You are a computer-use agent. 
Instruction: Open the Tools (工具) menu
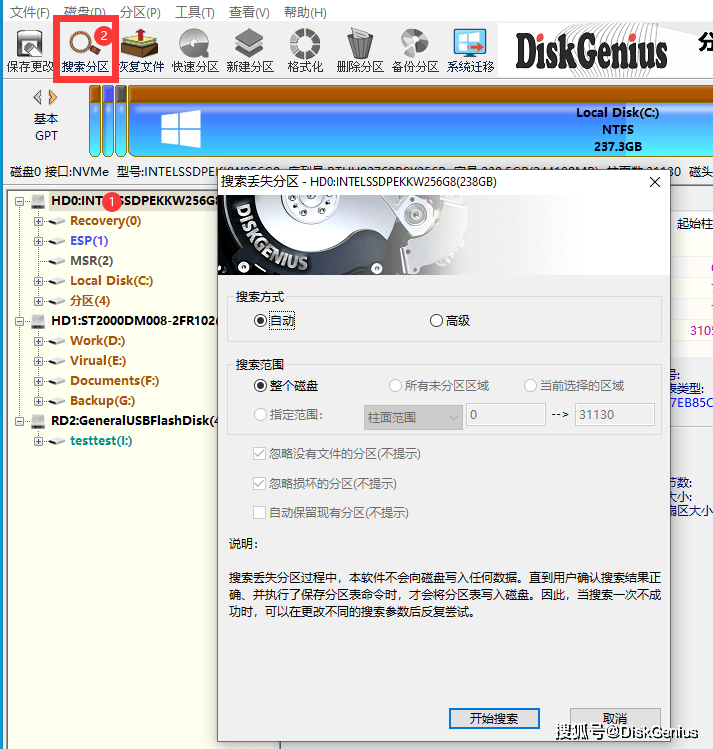click(194, 12)
